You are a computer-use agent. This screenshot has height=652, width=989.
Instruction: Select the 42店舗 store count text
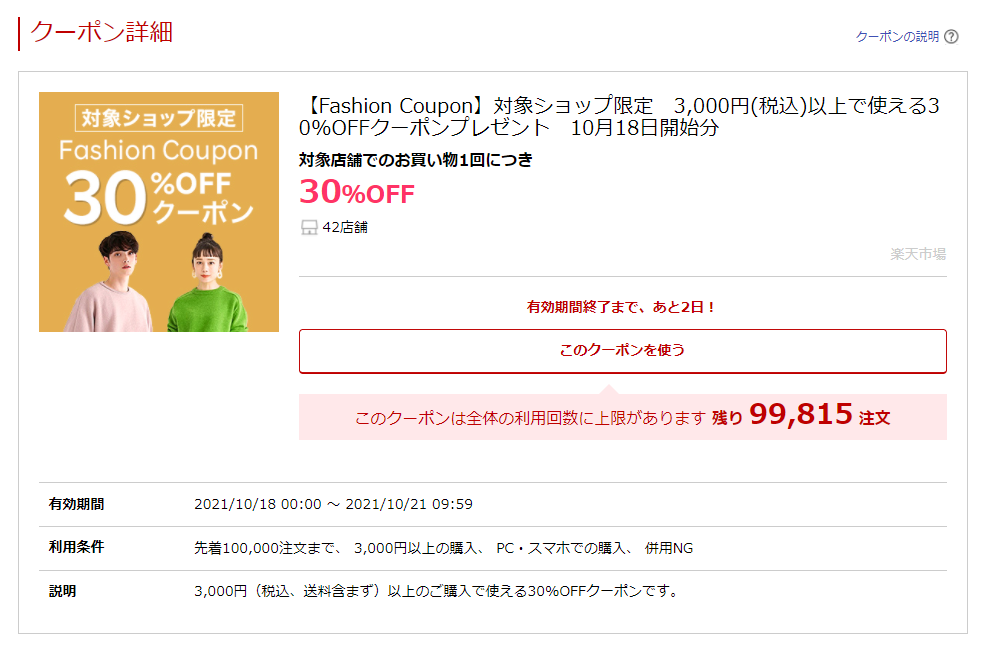coord(345,228)
